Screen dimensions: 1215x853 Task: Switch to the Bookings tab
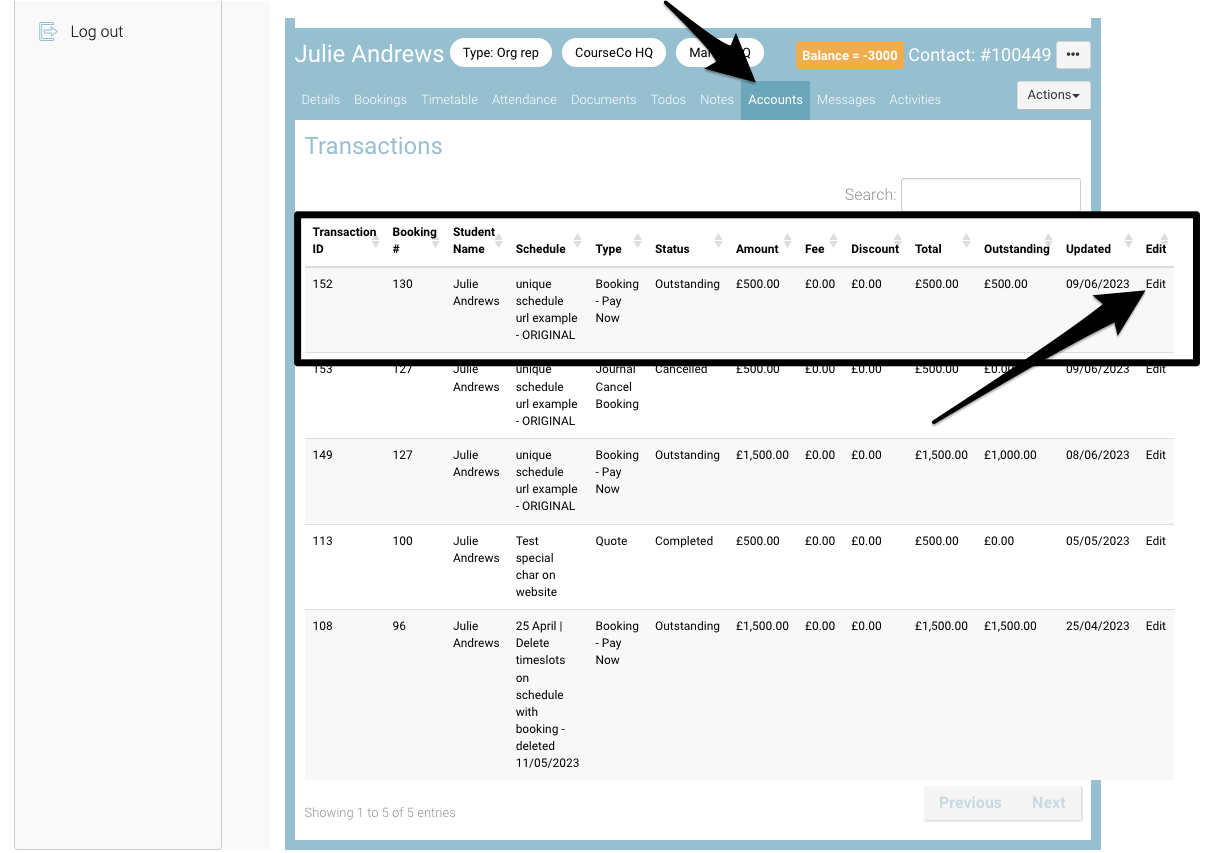point(380,100)
